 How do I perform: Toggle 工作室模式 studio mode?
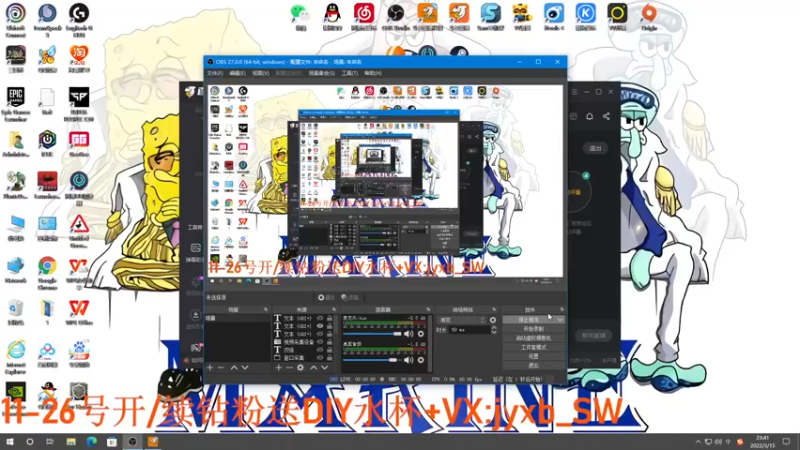(534, 347)
